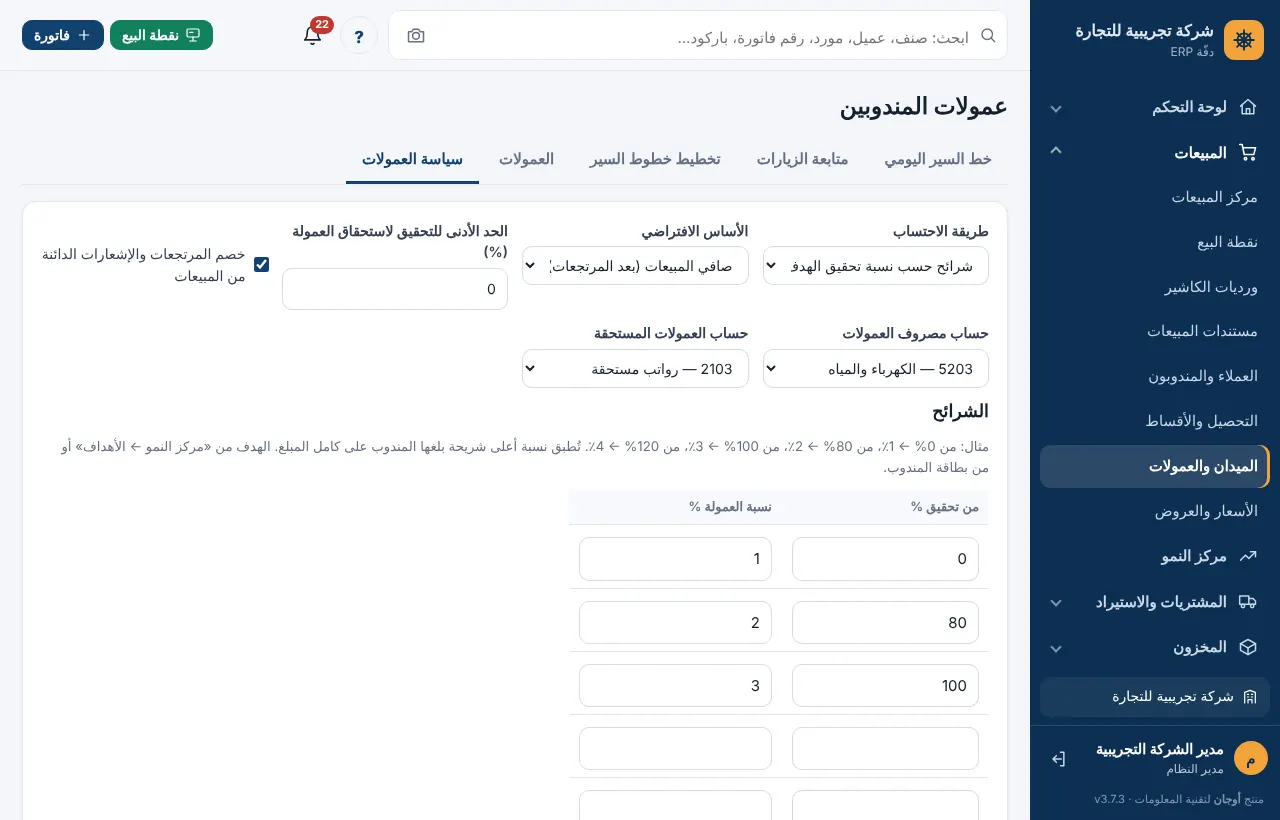Open العملاء والمندوبون in sidebar
This screenshot has height=820, width=1280.
pyautogui.click(x=1155, y=376)
